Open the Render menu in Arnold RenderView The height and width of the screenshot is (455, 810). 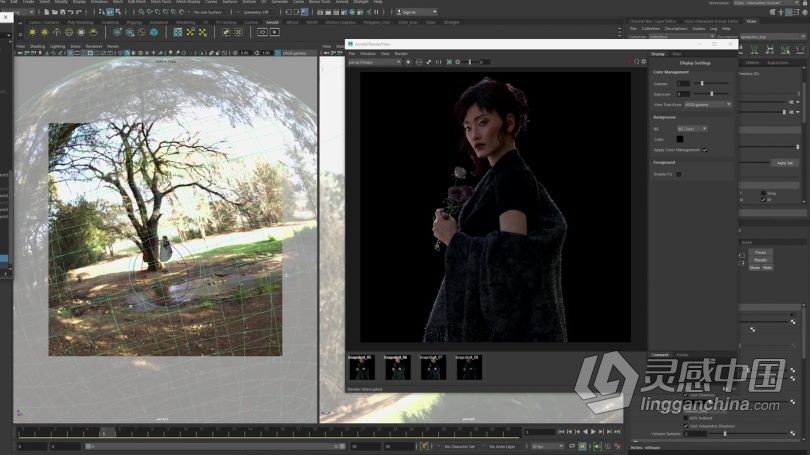[401, 54]
